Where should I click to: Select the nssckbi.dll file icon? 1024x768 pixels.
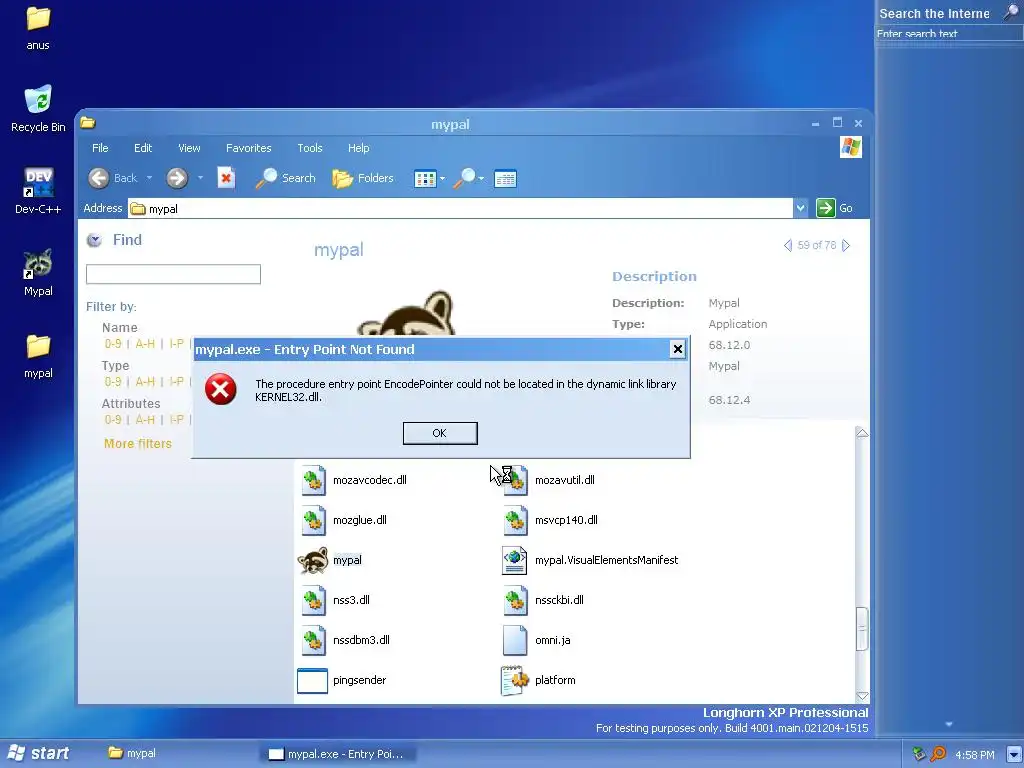515,600
